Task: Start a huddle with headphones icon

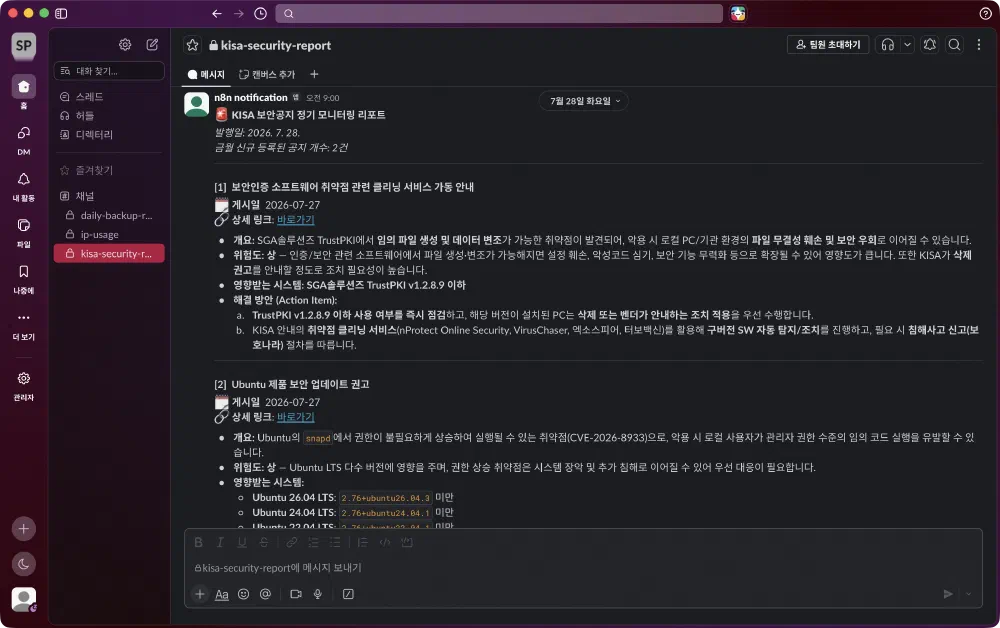Action: (x=888, y=44)
